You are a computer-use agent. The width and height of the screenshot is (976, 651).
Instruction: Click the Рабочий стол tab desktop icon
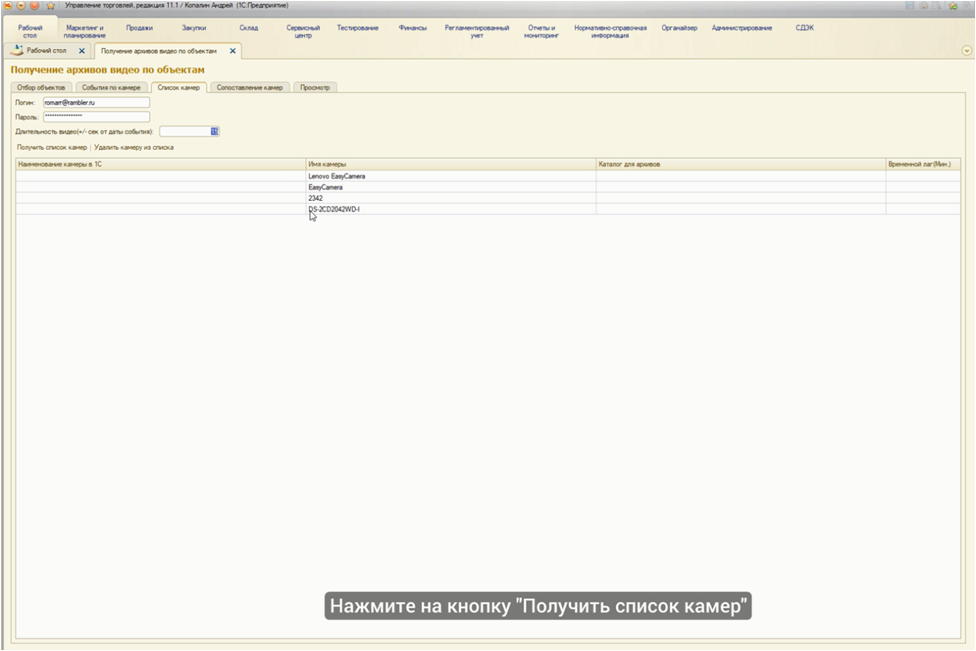tap(16, 50)
